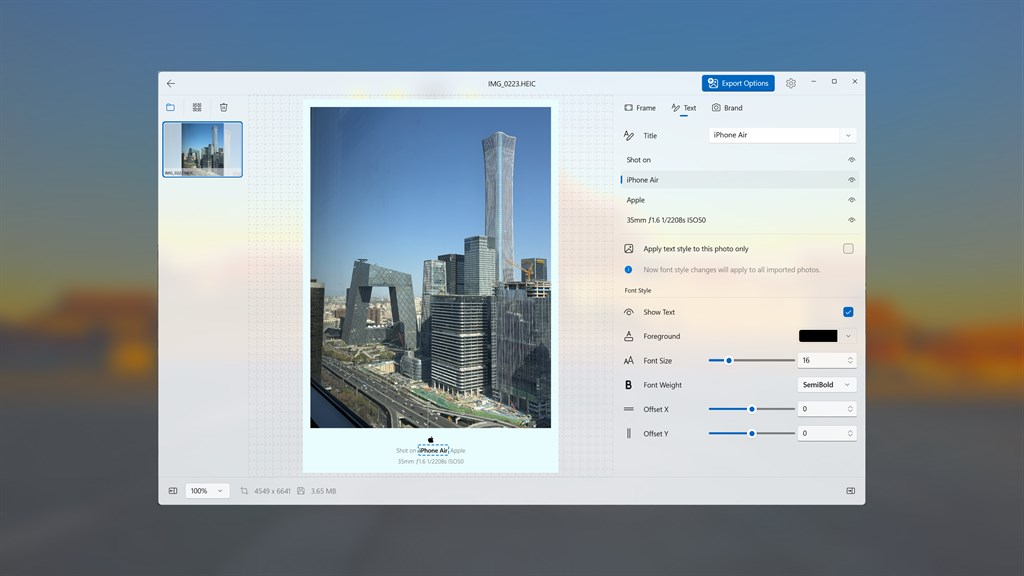Click the bold Font Weight icon

click(x=629, y=385)
